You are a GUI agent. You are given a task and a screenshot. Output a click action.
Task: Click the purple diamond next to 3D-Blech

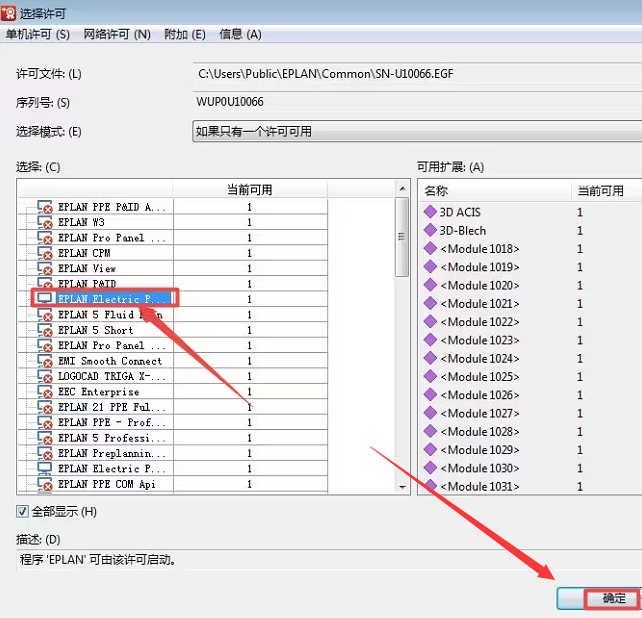430,230
